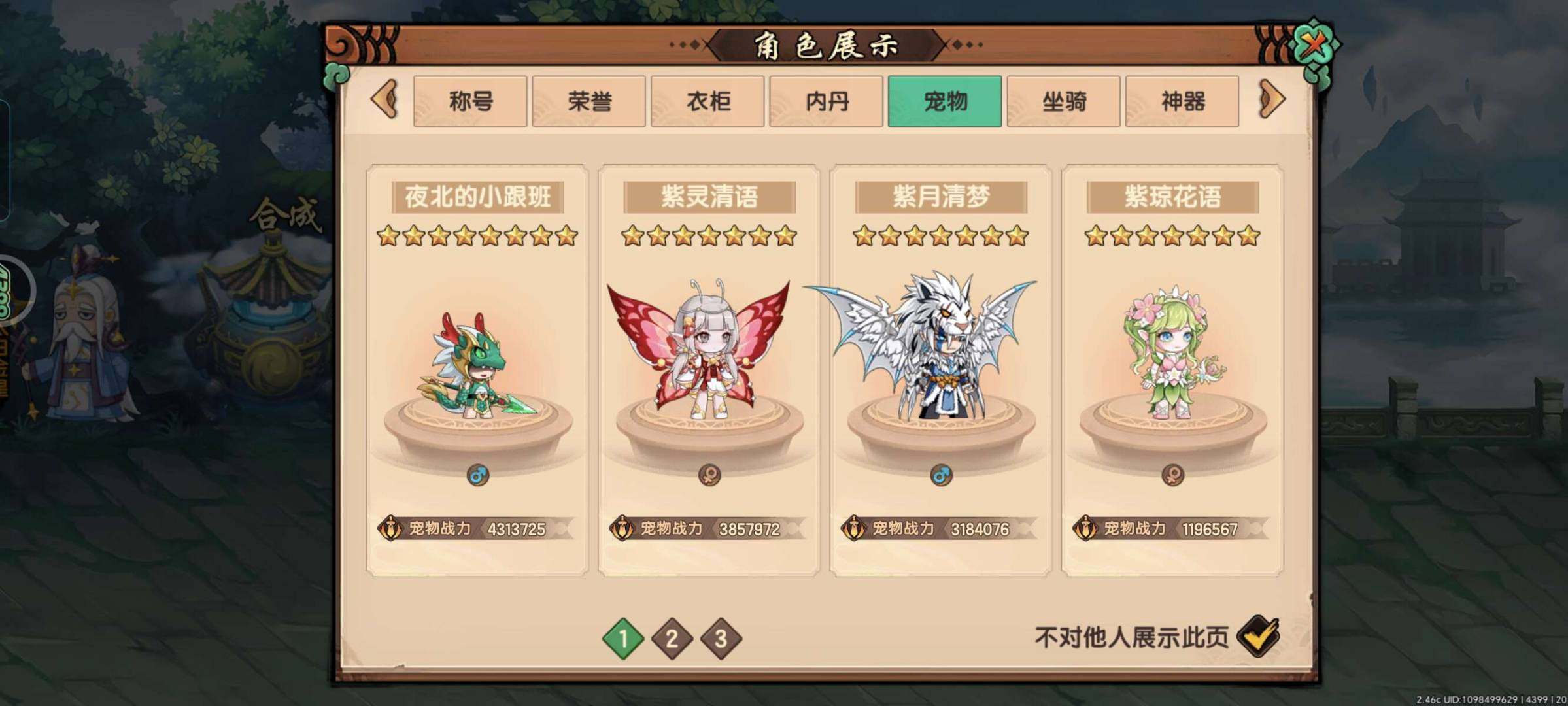Toggle the 不对他人展示此页 checkbox

(x=1258, y=636)
